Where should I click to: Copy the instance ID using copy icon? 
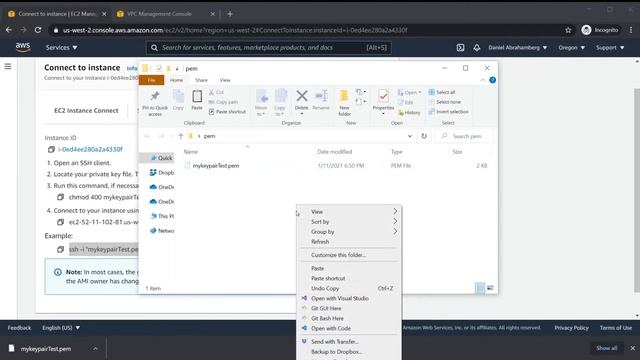[x=51, y=149]
